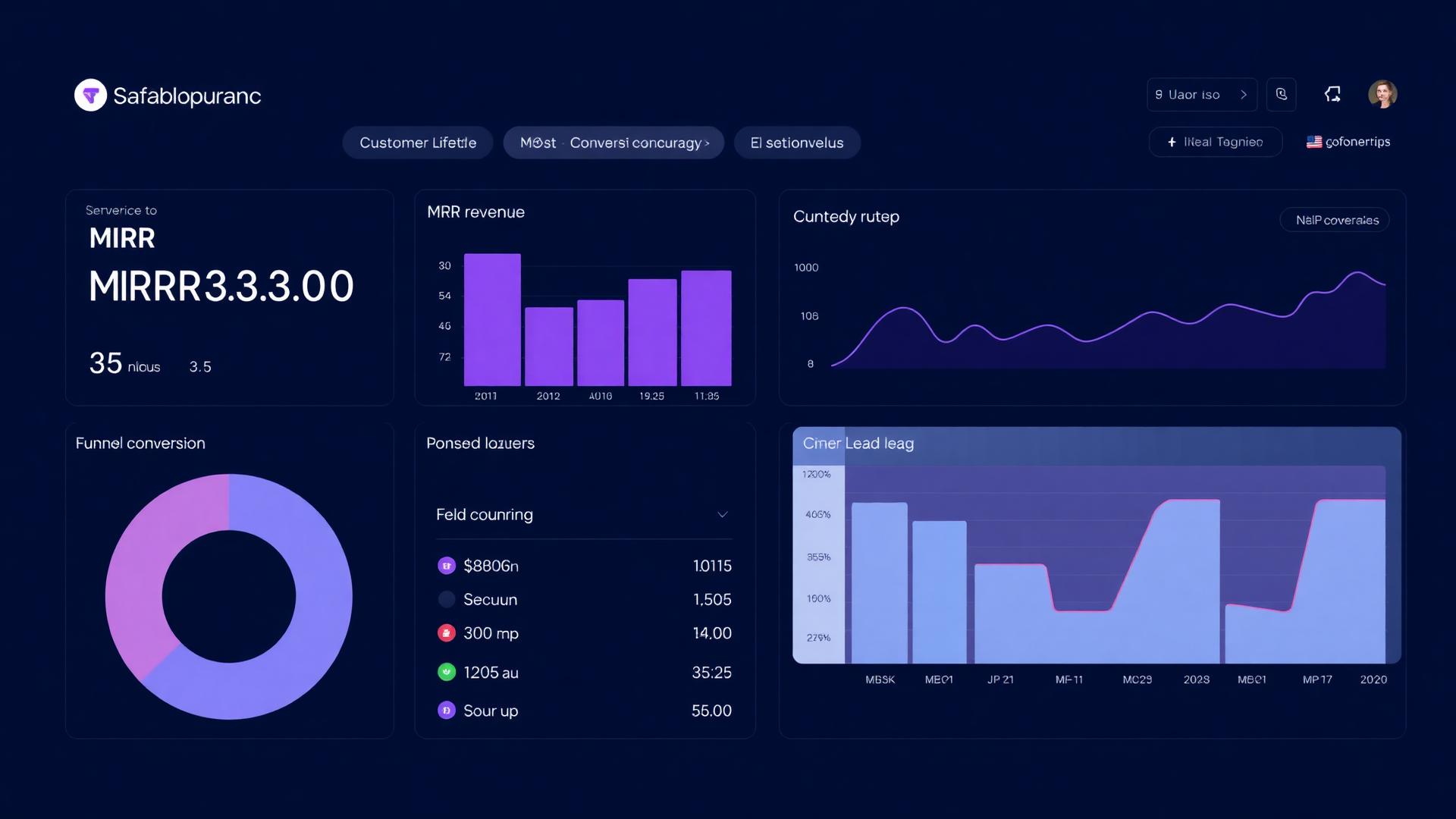Screen dimensions: 1456x819
Task: Click the green 1205 au crown icon
Action: pyautogui.click(x=446, y=672)
